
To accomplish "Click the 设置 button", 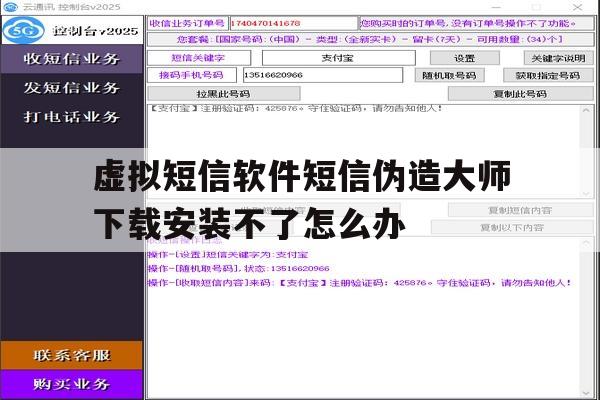I will (x=465, y=58).
